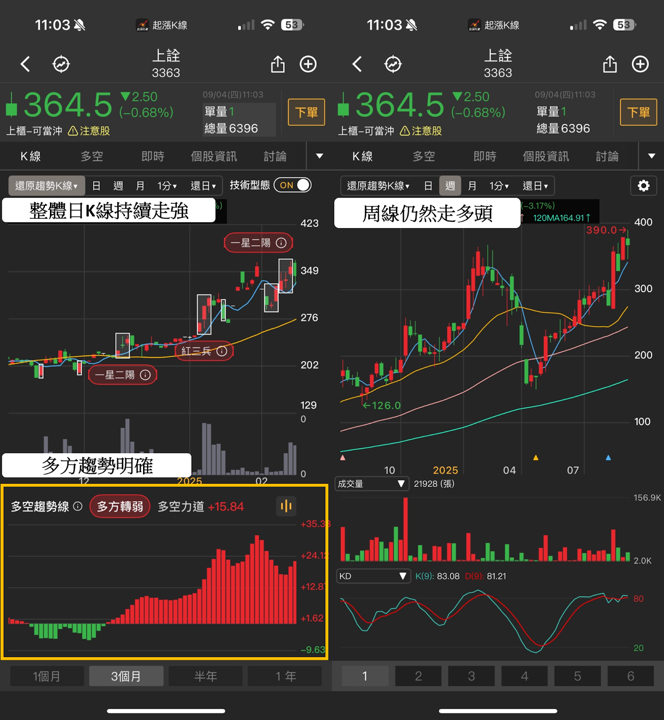664x720 pixels.
Task: Tap pink triangle marker on weekly chart
Action: click(x=343, y=457)
